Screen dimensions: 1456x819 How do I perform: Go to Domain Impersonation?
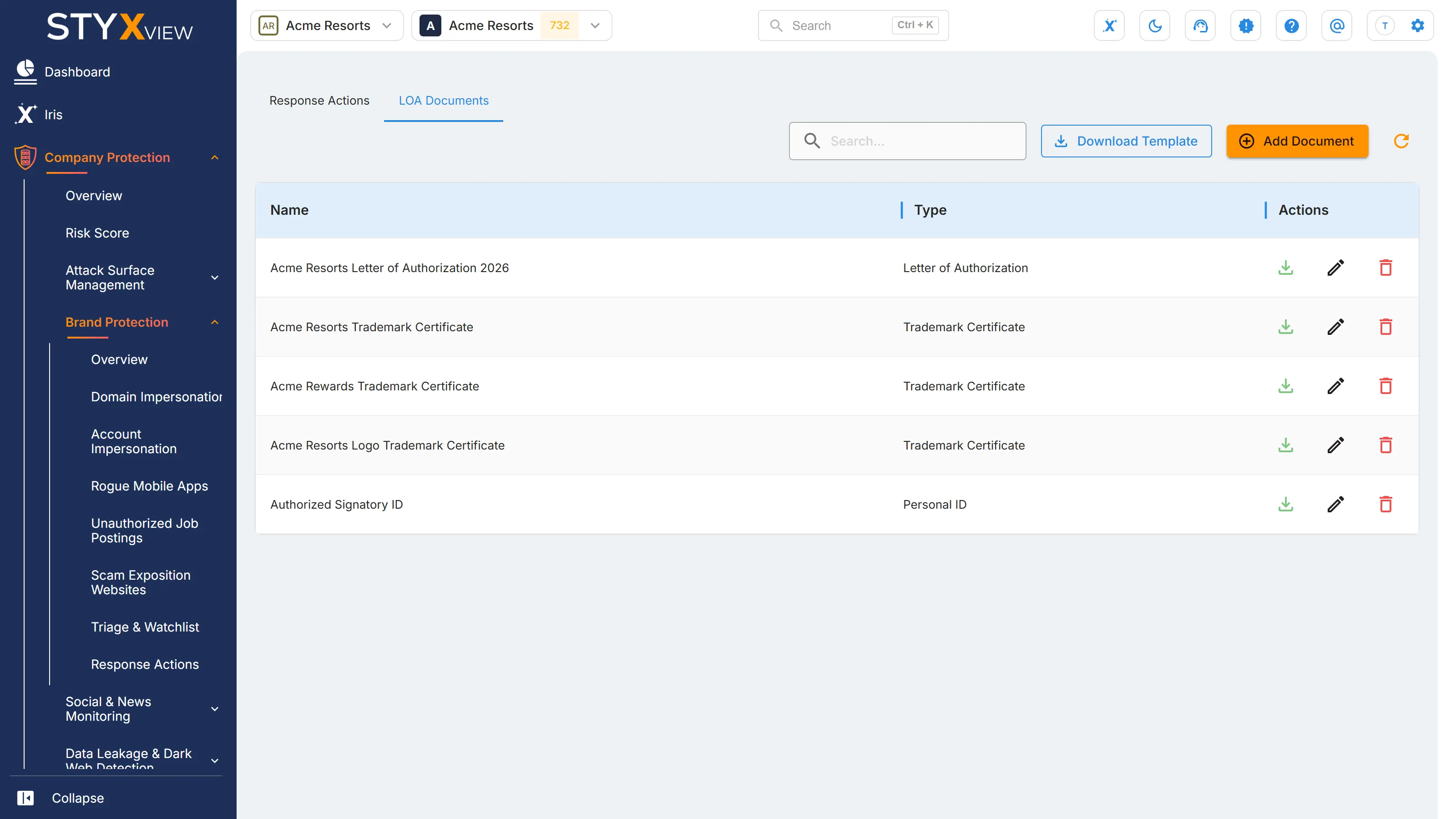tap(156, 397)
